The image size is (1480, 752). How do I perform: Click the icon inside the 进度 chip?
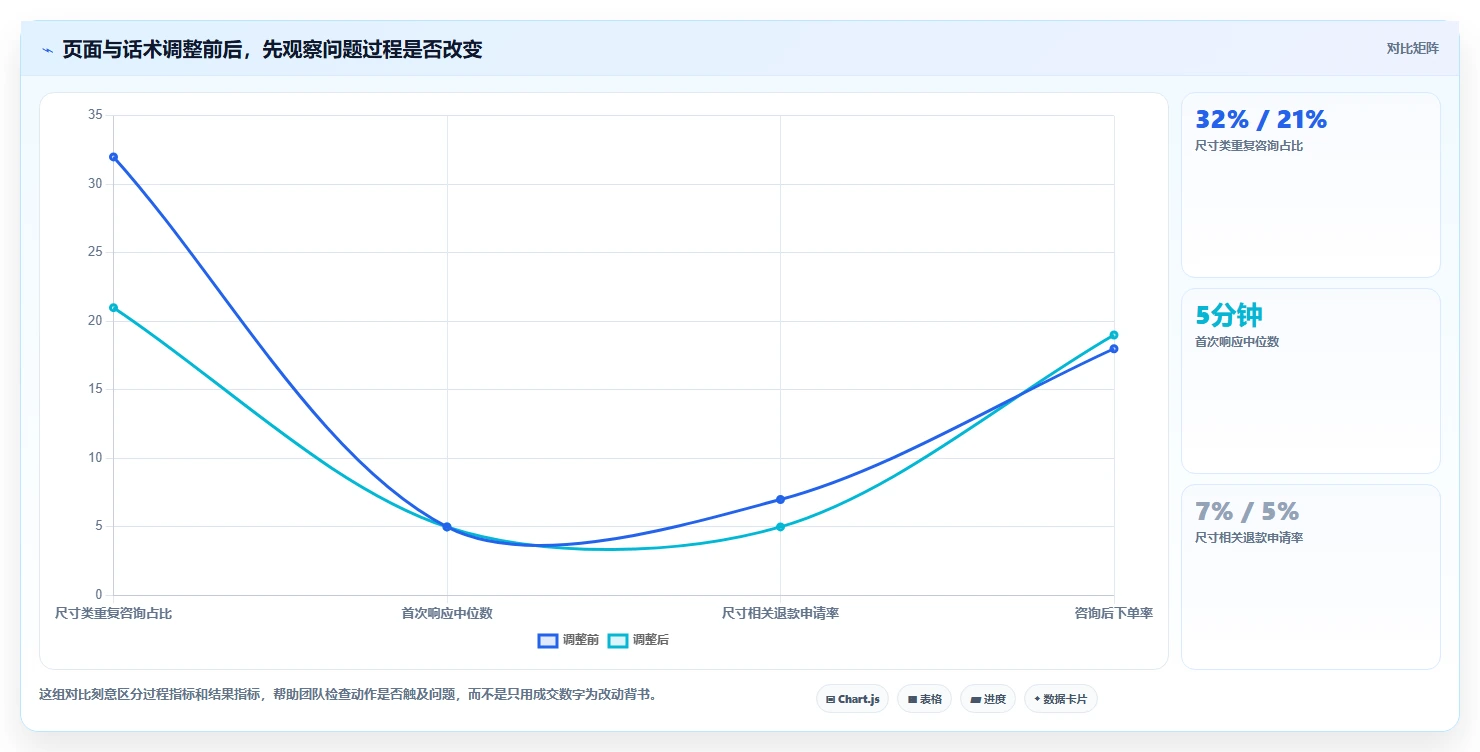975,700
